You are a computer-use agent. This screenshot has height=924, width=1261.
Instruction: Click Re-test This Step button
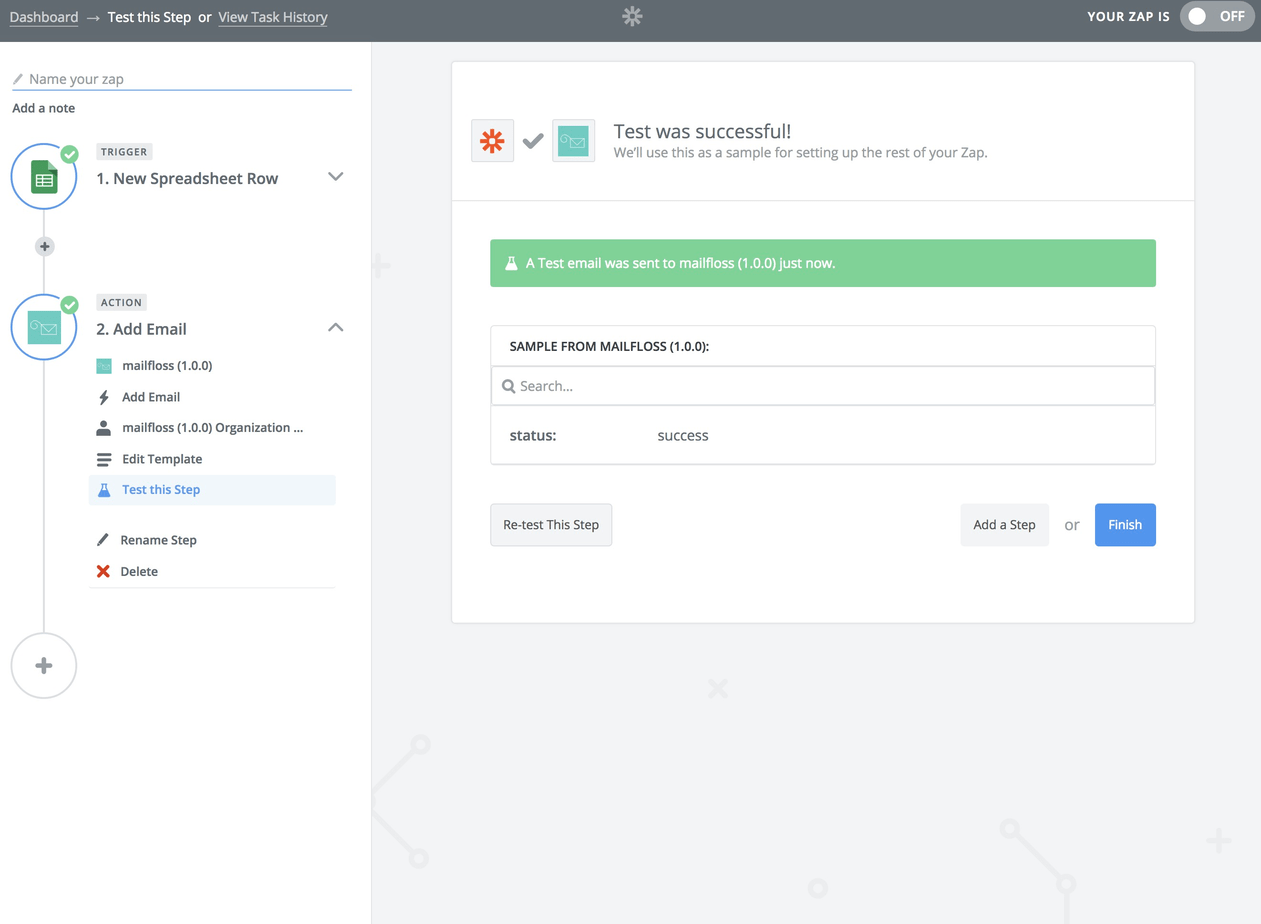click(x=551, y=525)
